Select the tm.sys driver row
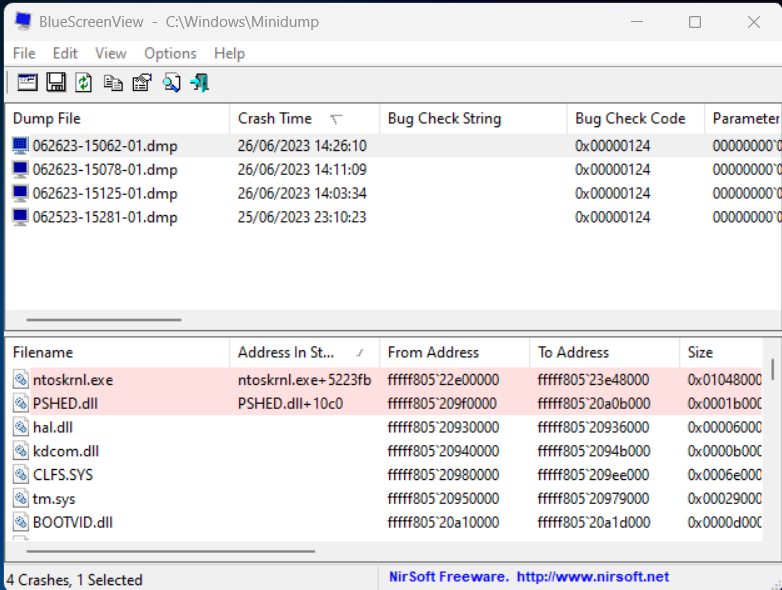 pos(384,499)
